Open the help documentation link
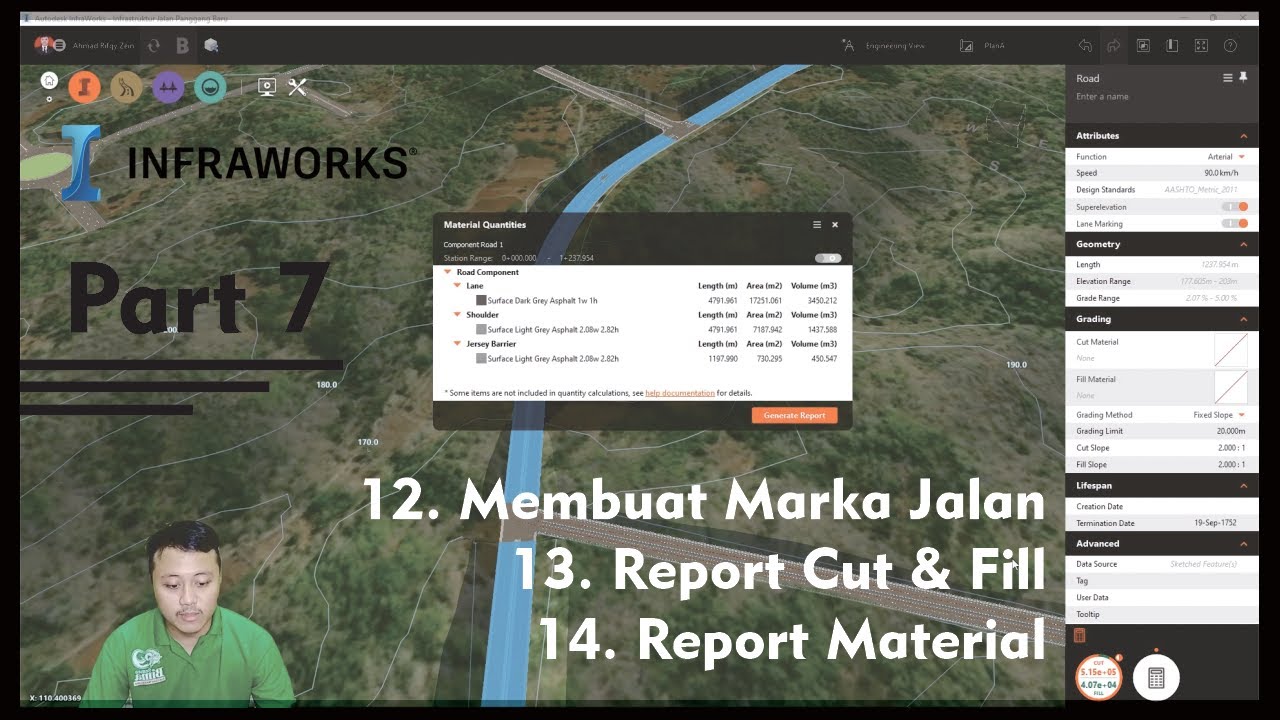The width and height of the screenshot is (1280, 720). point(680,393)
